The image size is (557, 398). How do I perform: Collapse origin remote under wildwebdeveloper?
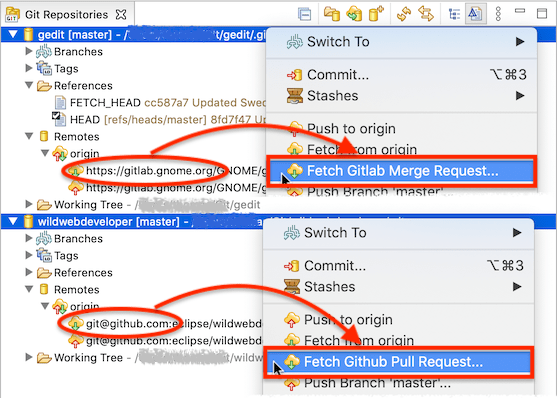[x=45, y=306]
